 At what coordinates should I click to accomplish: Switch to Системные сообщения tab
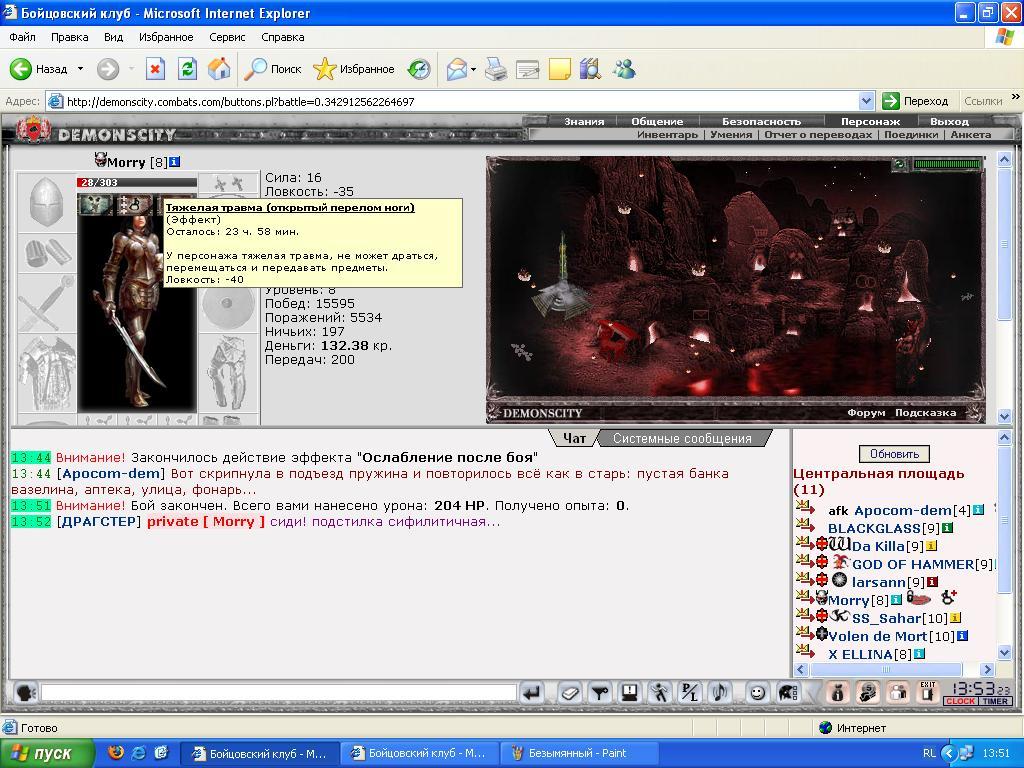(x=682, y=439)
